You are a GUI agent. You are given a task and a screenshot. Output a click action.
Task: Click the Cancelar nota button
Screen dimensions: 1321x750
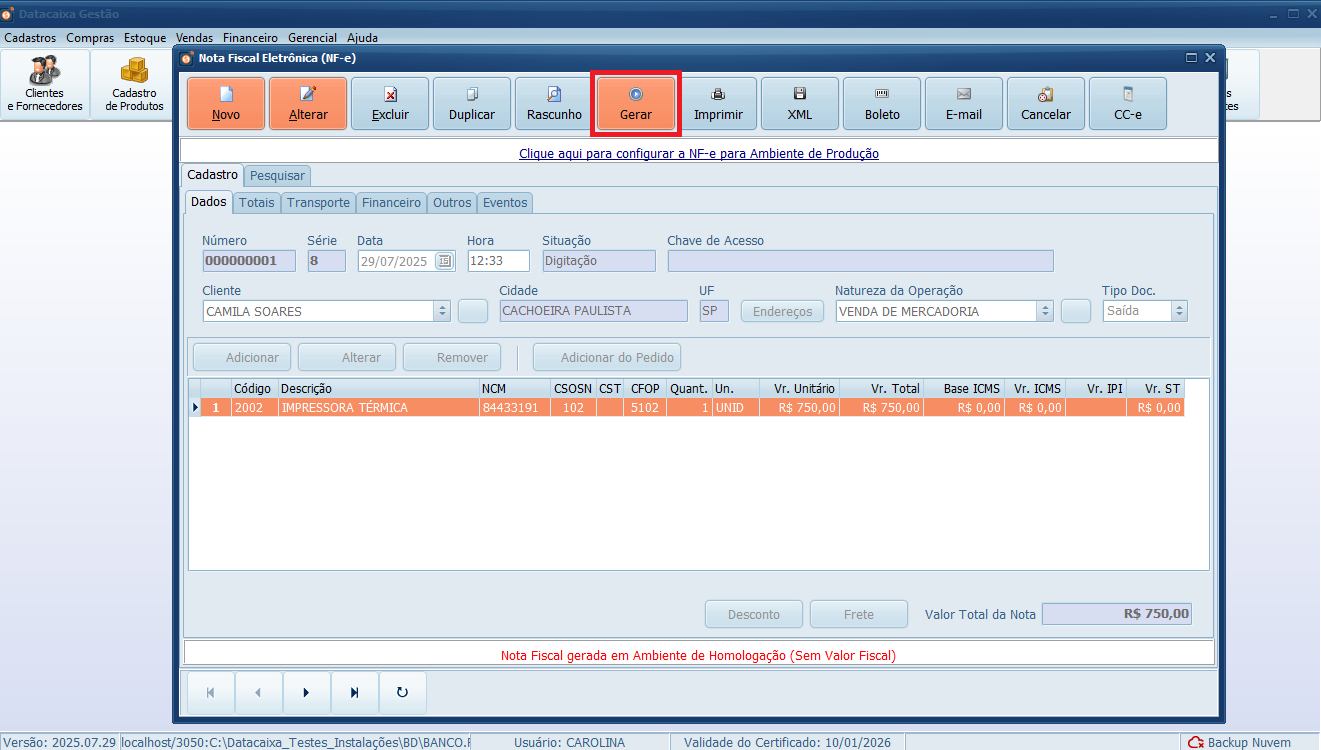tap(1046, 104)
